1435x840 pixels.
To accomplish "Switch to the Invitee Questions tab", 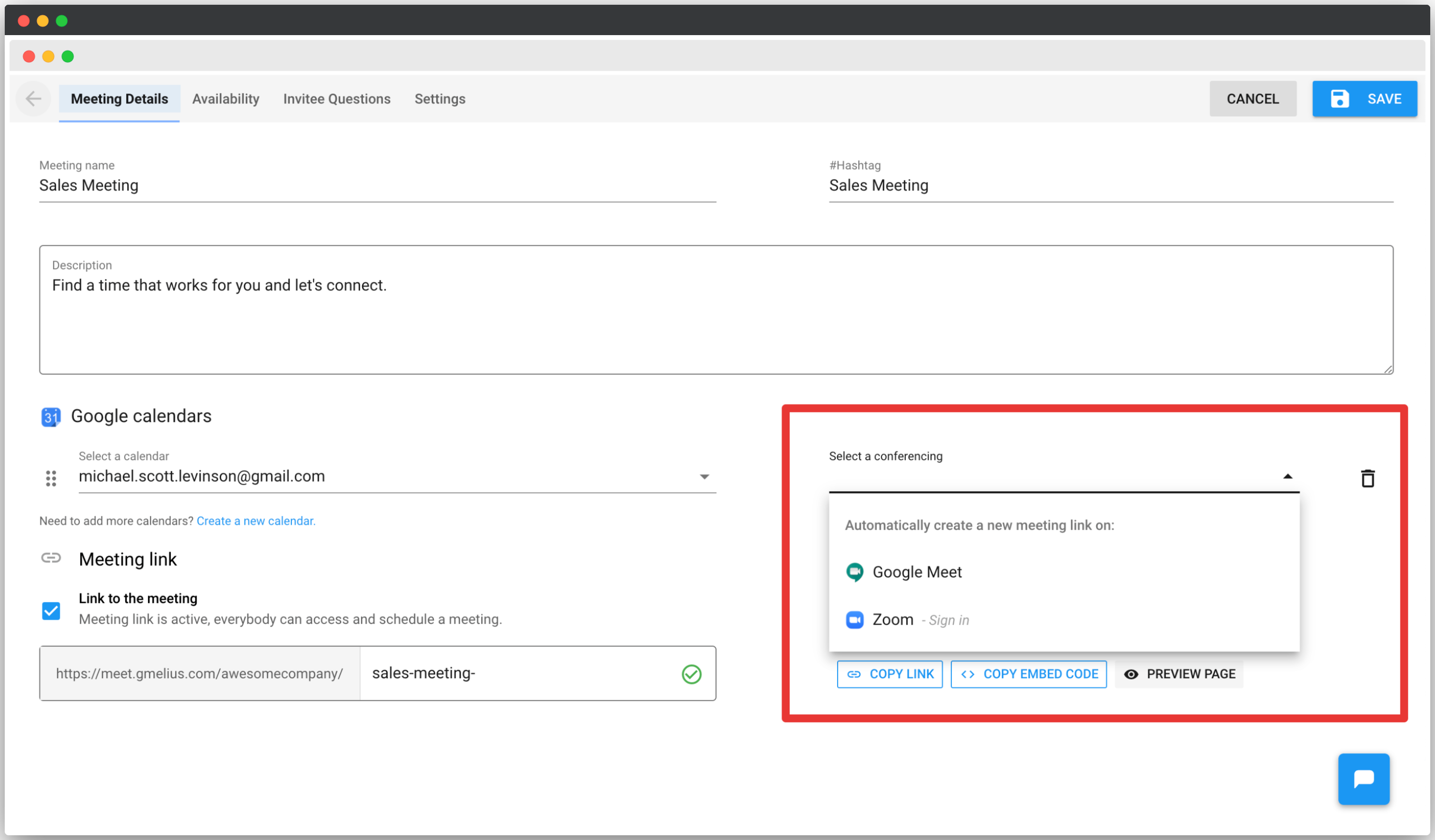I will pyautogui.click(x=337, y=98).
